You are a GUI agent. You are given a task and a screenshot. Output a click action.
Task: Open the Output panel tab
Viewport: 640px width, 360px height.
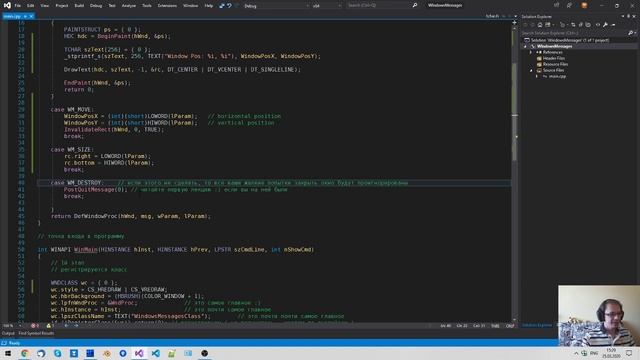pos(8,333)
